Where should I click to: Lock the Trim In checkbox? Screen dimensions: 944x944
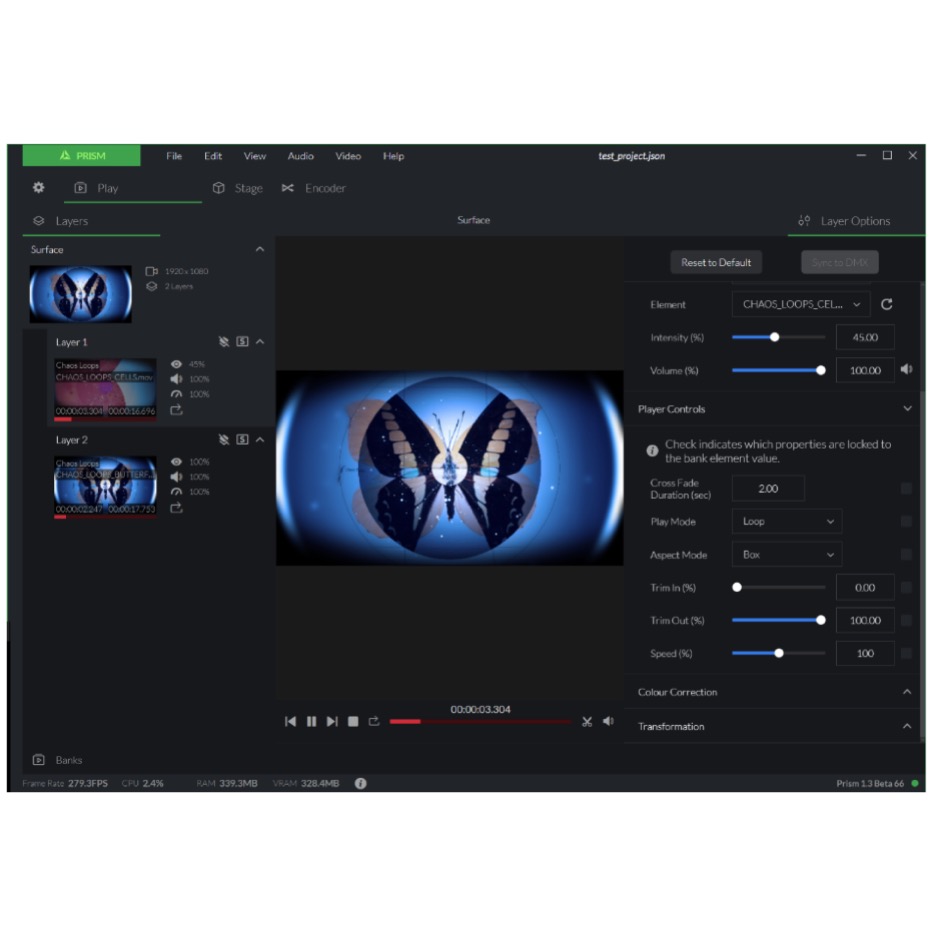point(906,588)
